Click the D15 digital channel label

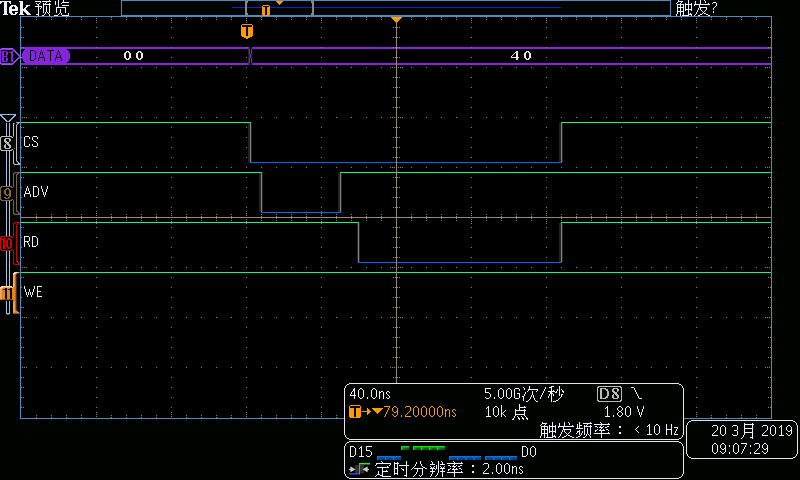[x=361, y=452]
